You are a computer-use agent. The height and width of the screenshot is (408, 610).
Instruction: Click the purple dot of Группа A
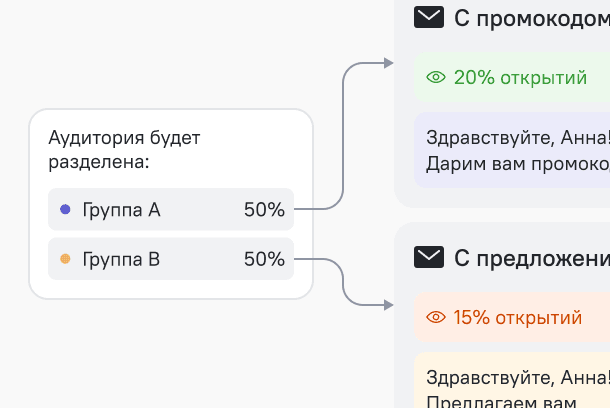[65, 210]
